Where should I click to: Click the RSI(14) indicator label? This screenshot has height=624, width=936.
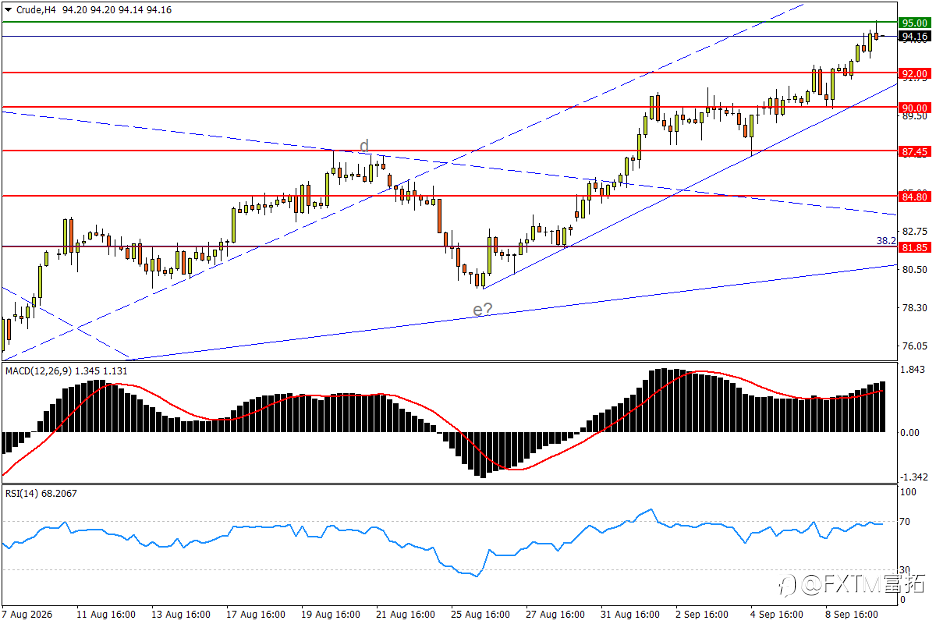tap(21, 494)
